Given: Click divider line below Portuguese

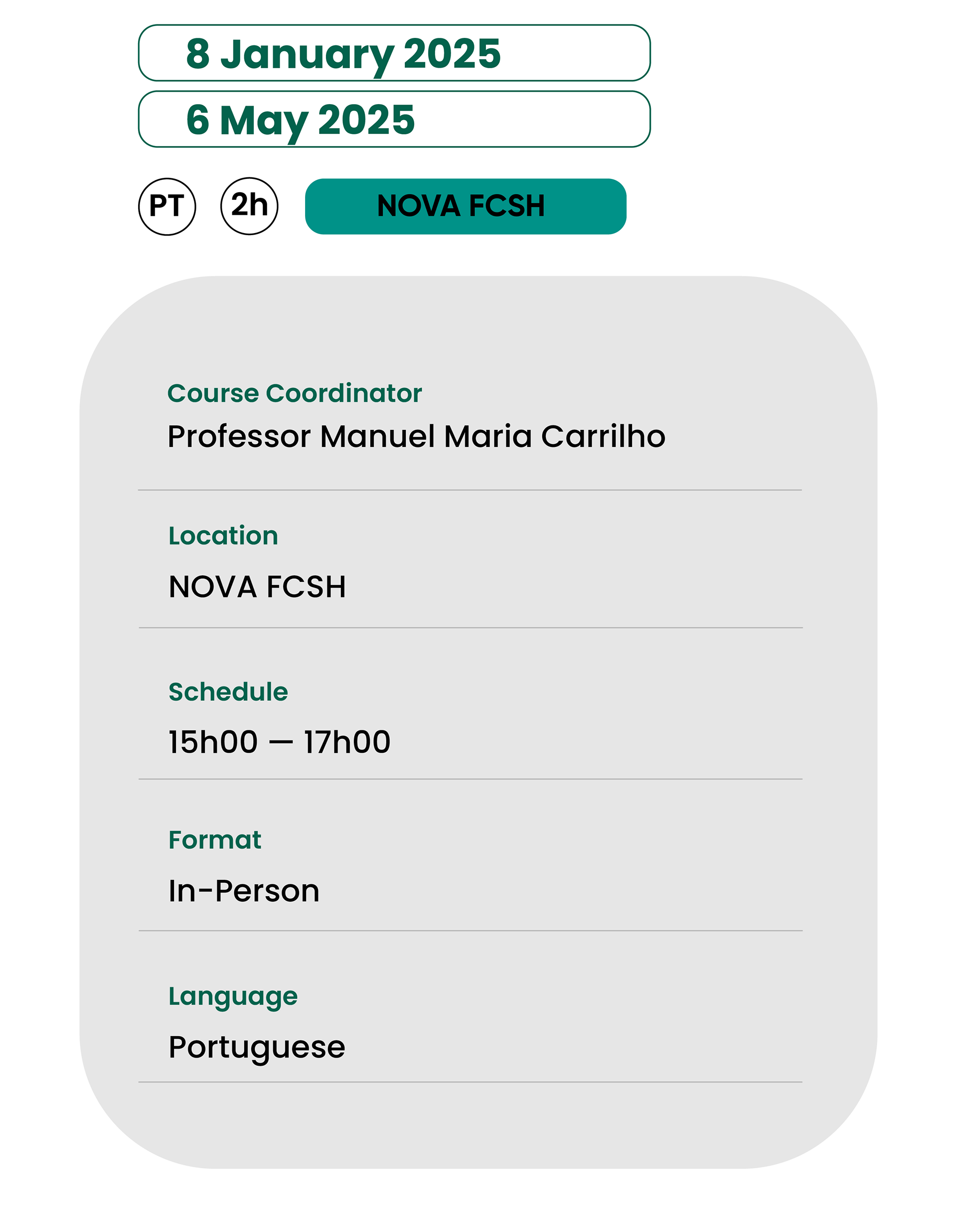Looking at the screenshot, I should pyautogui.click(x=470, y=1082).
